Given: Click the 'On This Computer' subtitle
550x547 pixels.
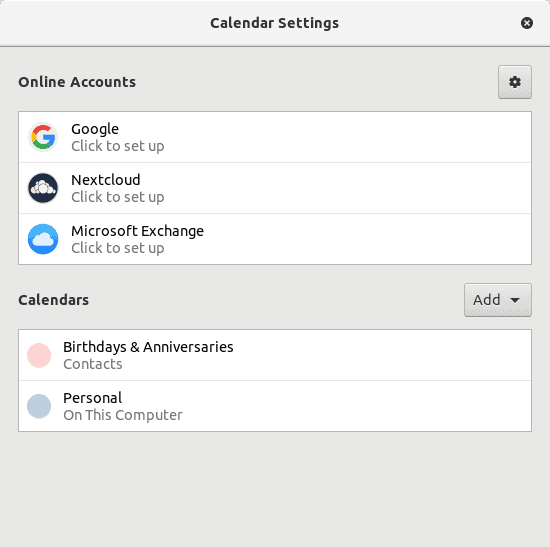Looking at the screenshot, I should pos(123,415).
